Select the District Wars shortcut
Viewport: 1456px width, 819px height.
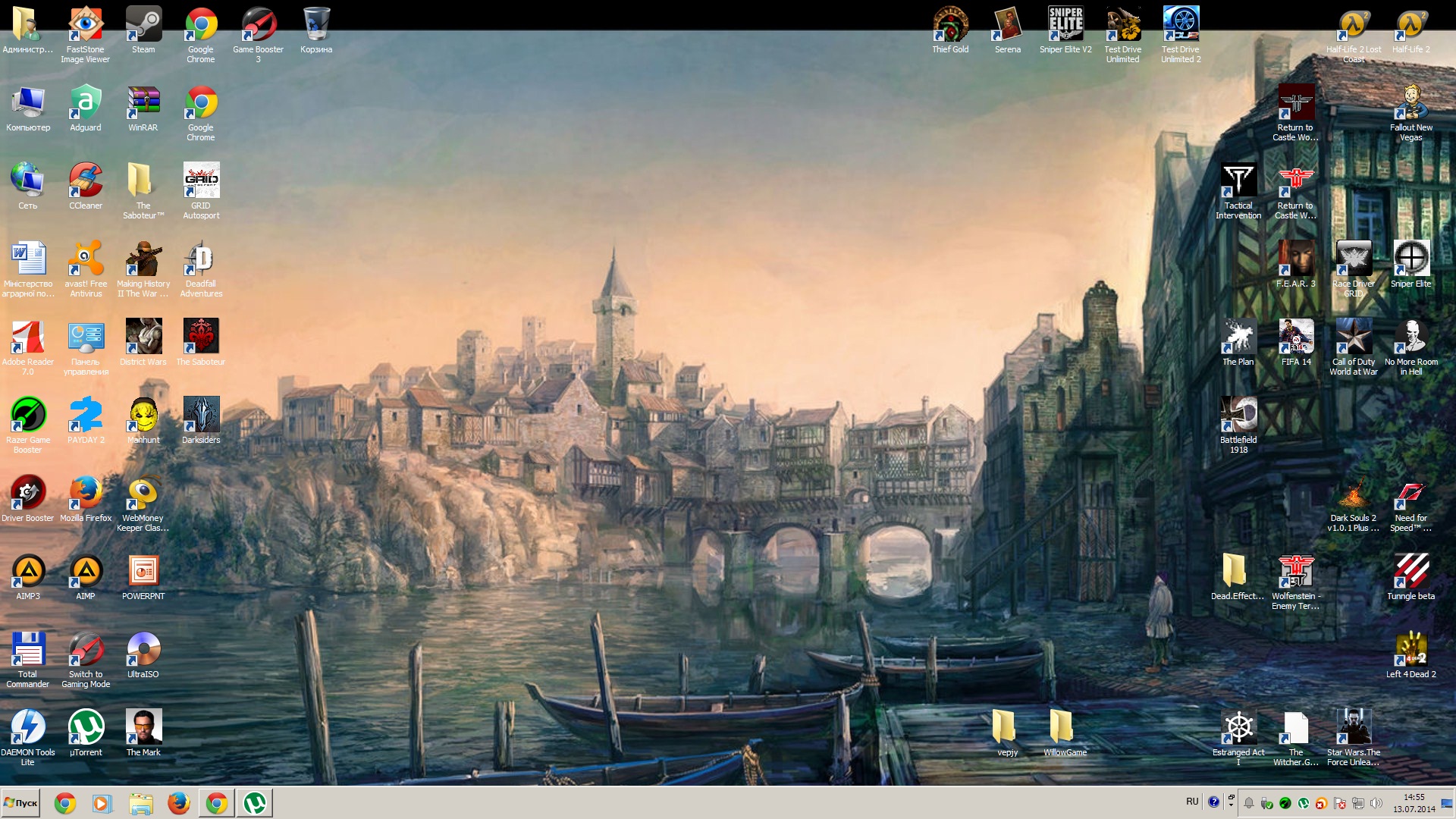coord(143,343)
